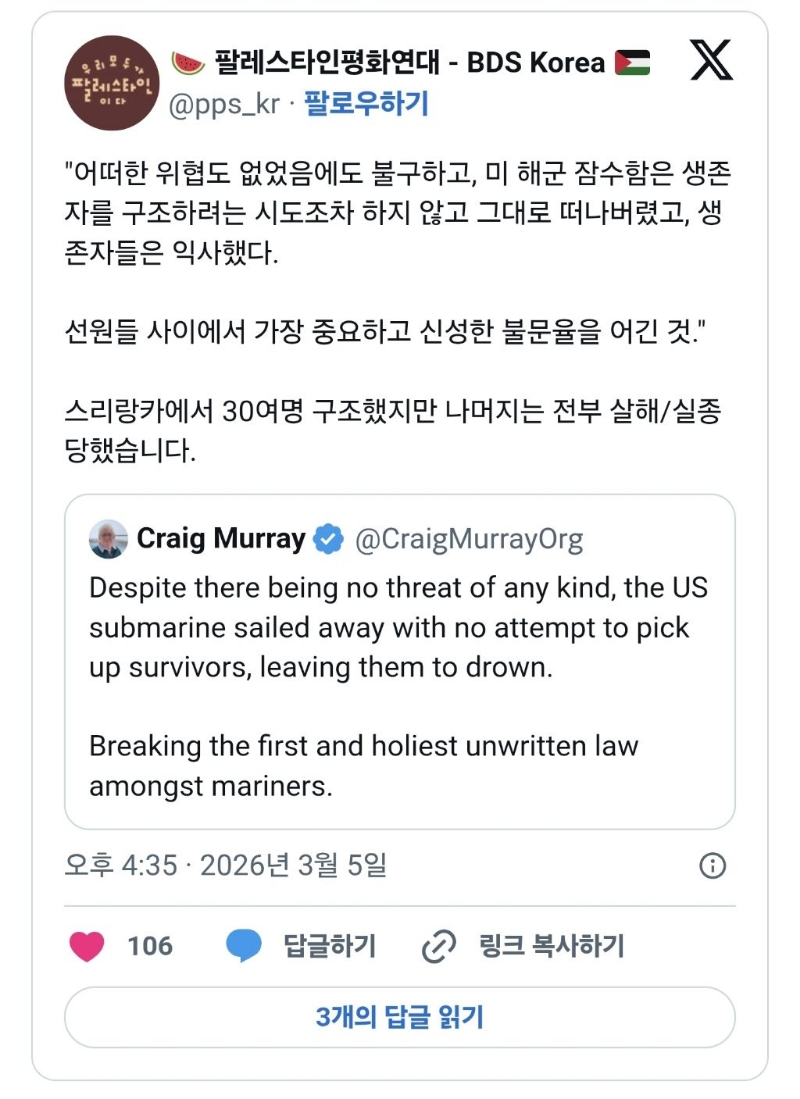Open the 팔레스타인평화연대 - BDS Korea display name

410,63
